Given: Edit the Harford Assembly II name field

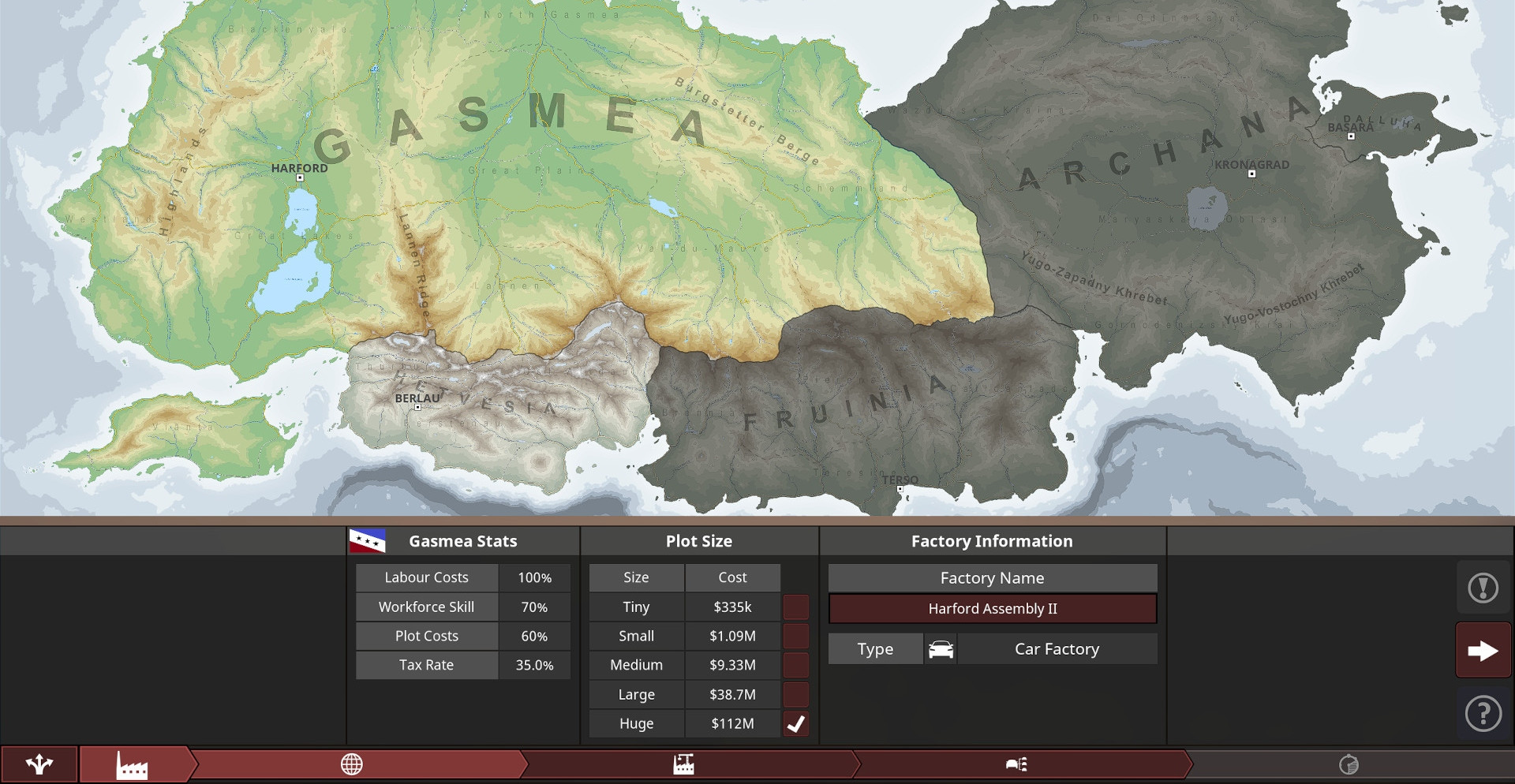Looking at the screenshot, I should pyautogui.click(x=993, y=609).
